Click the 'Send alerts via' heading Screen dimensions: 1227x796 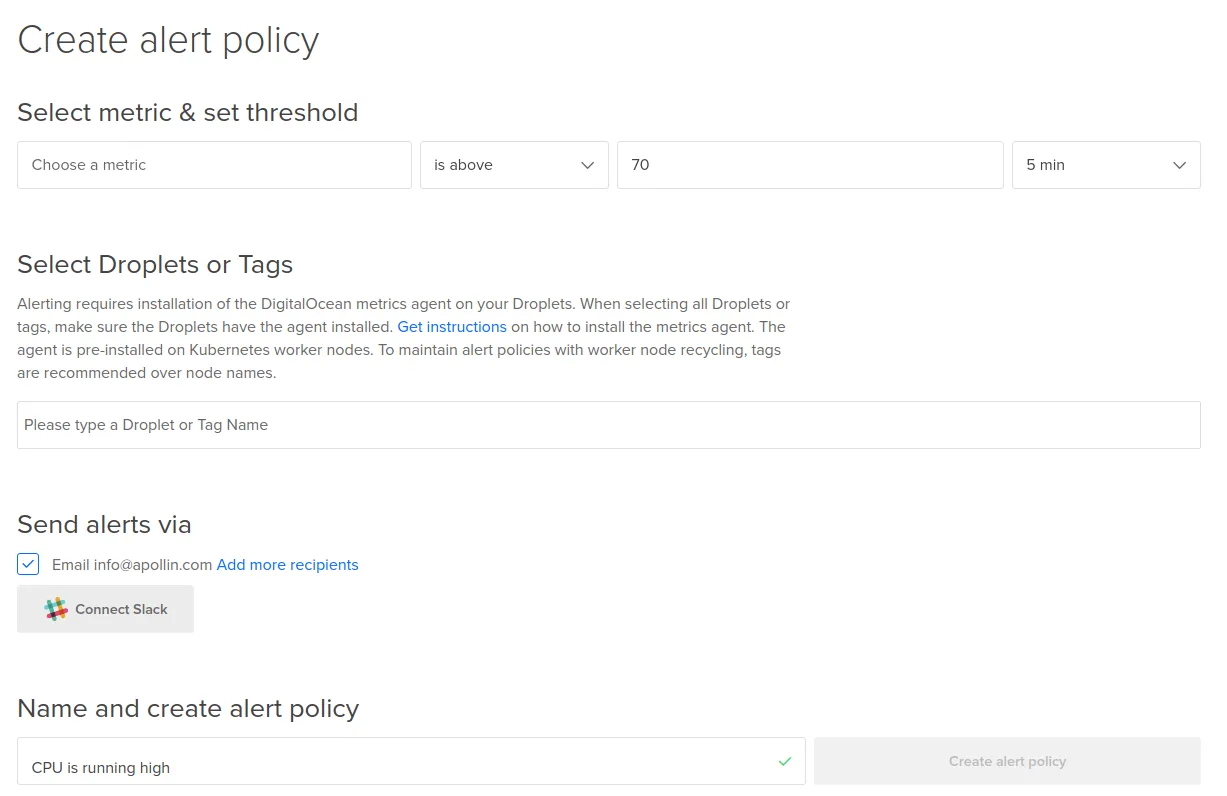pyautogui.click(x=104, y=524)
